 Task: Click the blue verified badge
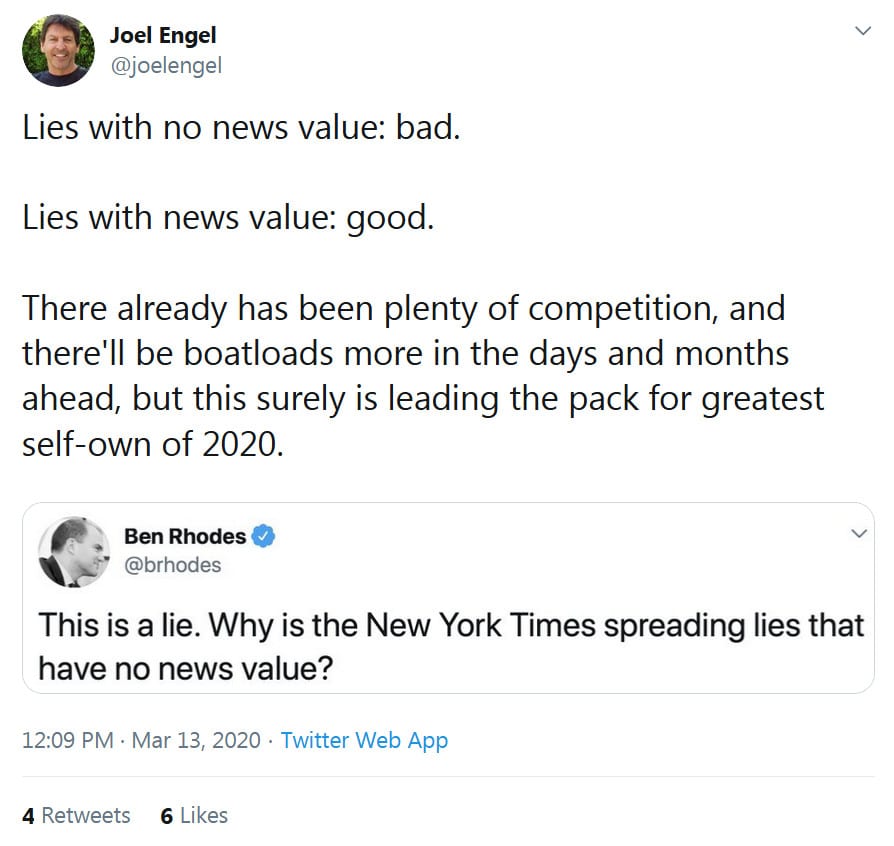point(263,536)
